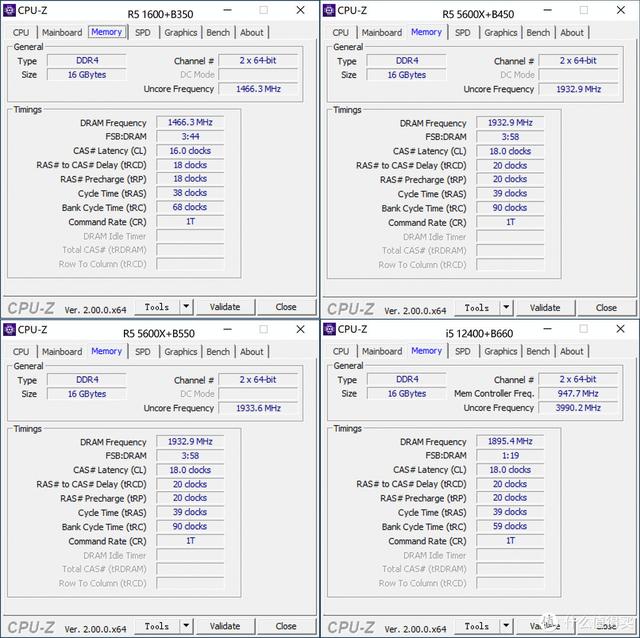Viewport: 640px width, 638px height.
Task: Minimize the R5 5600X+B550 window
Action: tap(228, 329)
